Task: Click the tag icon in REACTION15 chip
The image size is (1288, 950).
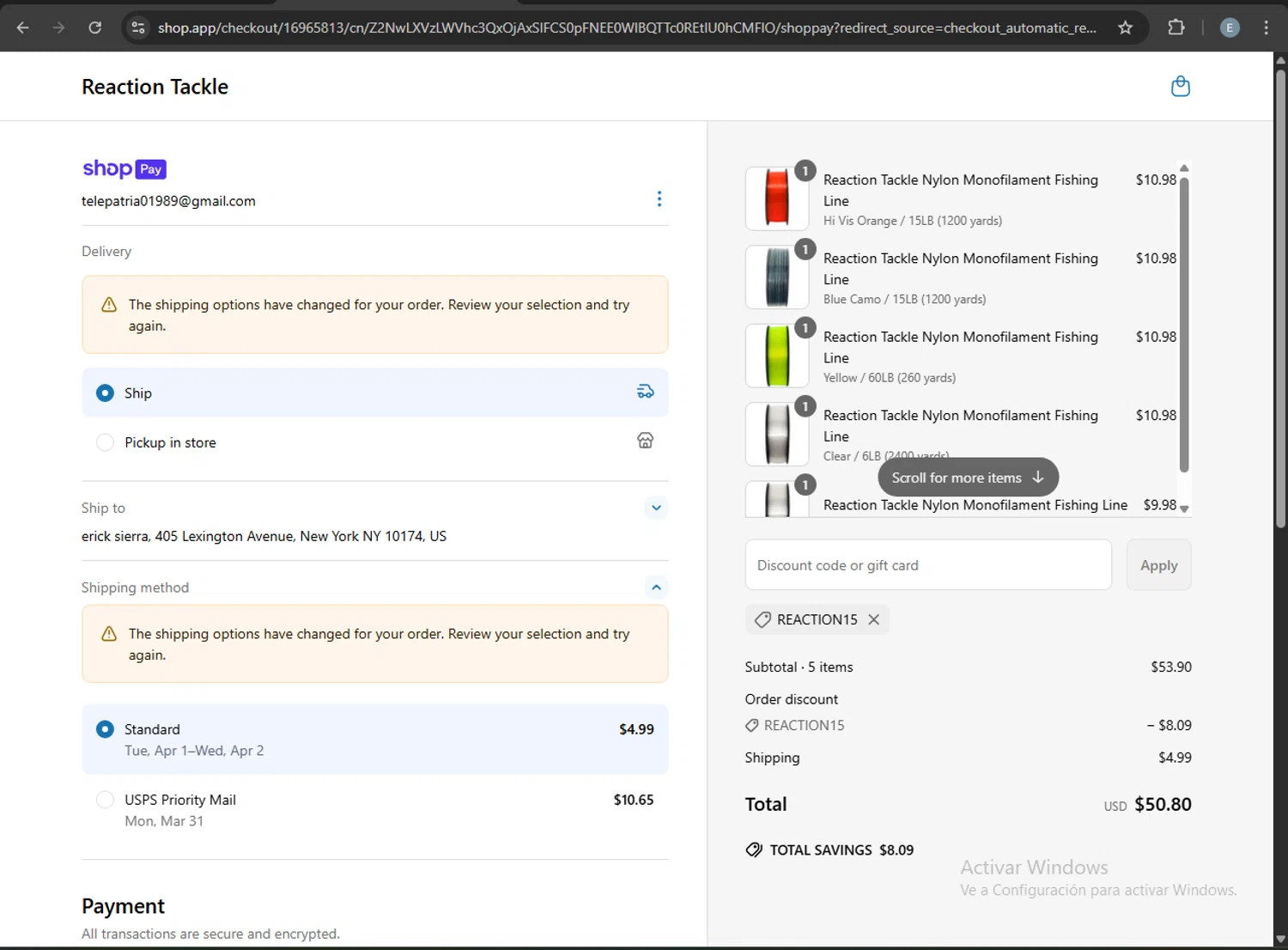Action: (762, 619)
